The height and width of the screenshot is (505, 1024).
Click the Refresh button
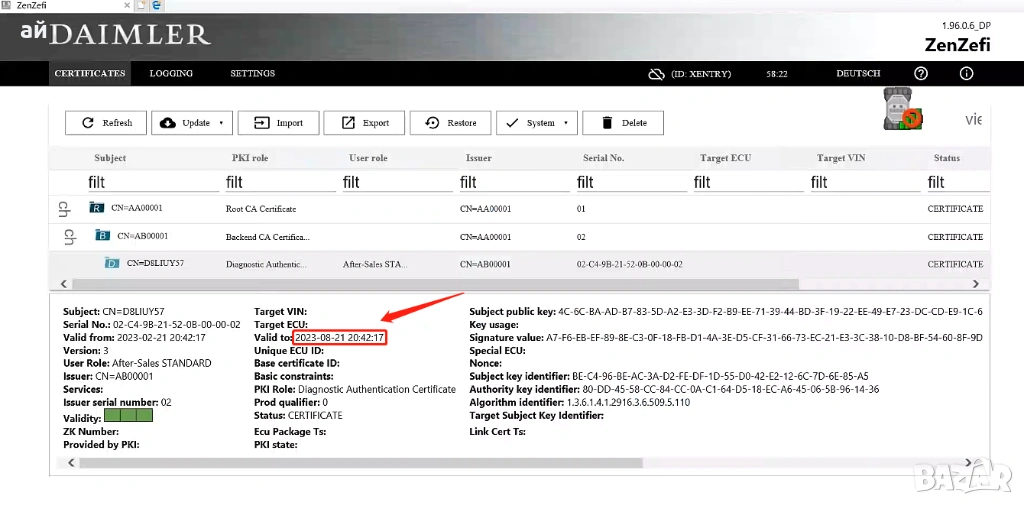(106, 123)
